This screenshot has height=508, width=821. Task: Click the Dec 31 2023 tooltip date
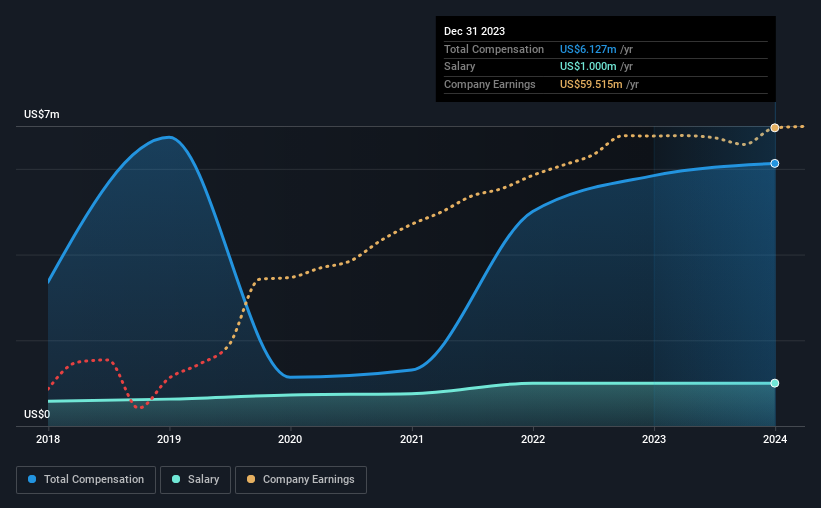click(474, 31)
